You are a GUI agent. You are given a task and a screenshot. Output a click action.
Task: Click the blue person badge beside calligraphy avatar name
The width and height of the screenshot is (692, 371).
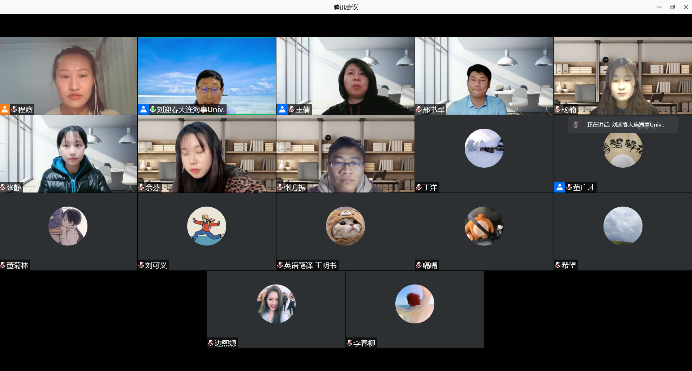coord(559,187)
